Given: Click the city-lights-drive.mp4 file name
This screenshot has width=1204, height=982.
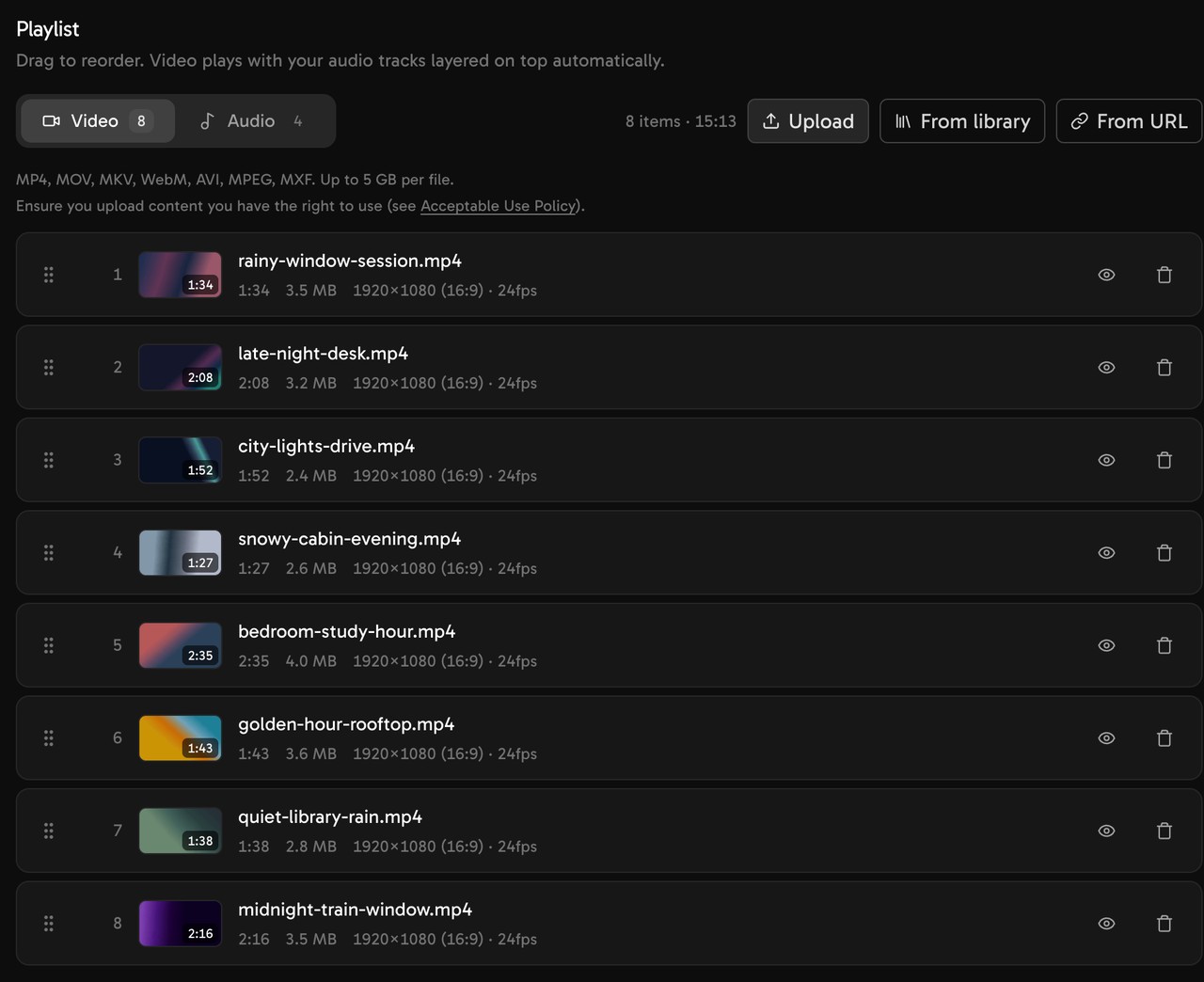Looking at the screenshot, I should click(326, 446).
